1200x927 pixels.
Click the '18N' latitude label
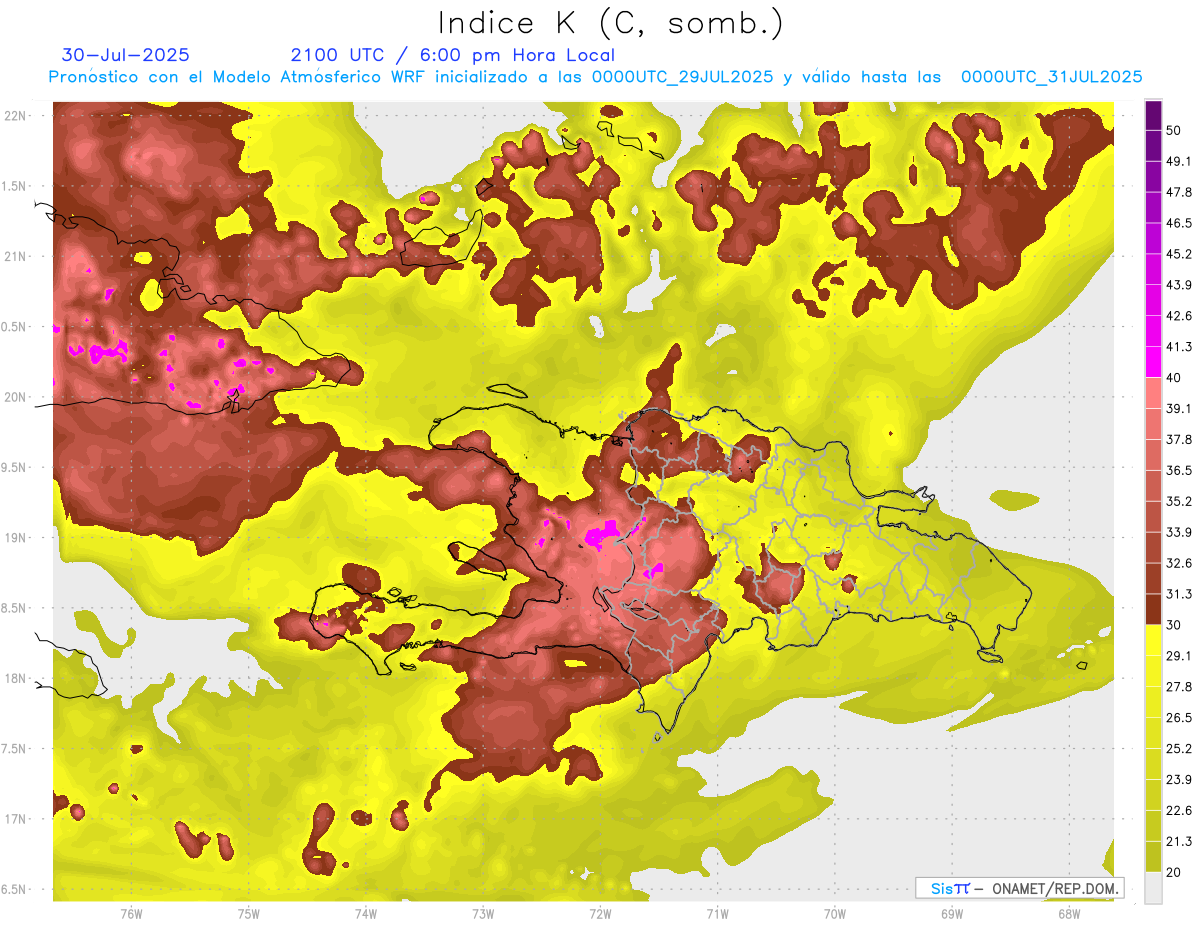15,679
